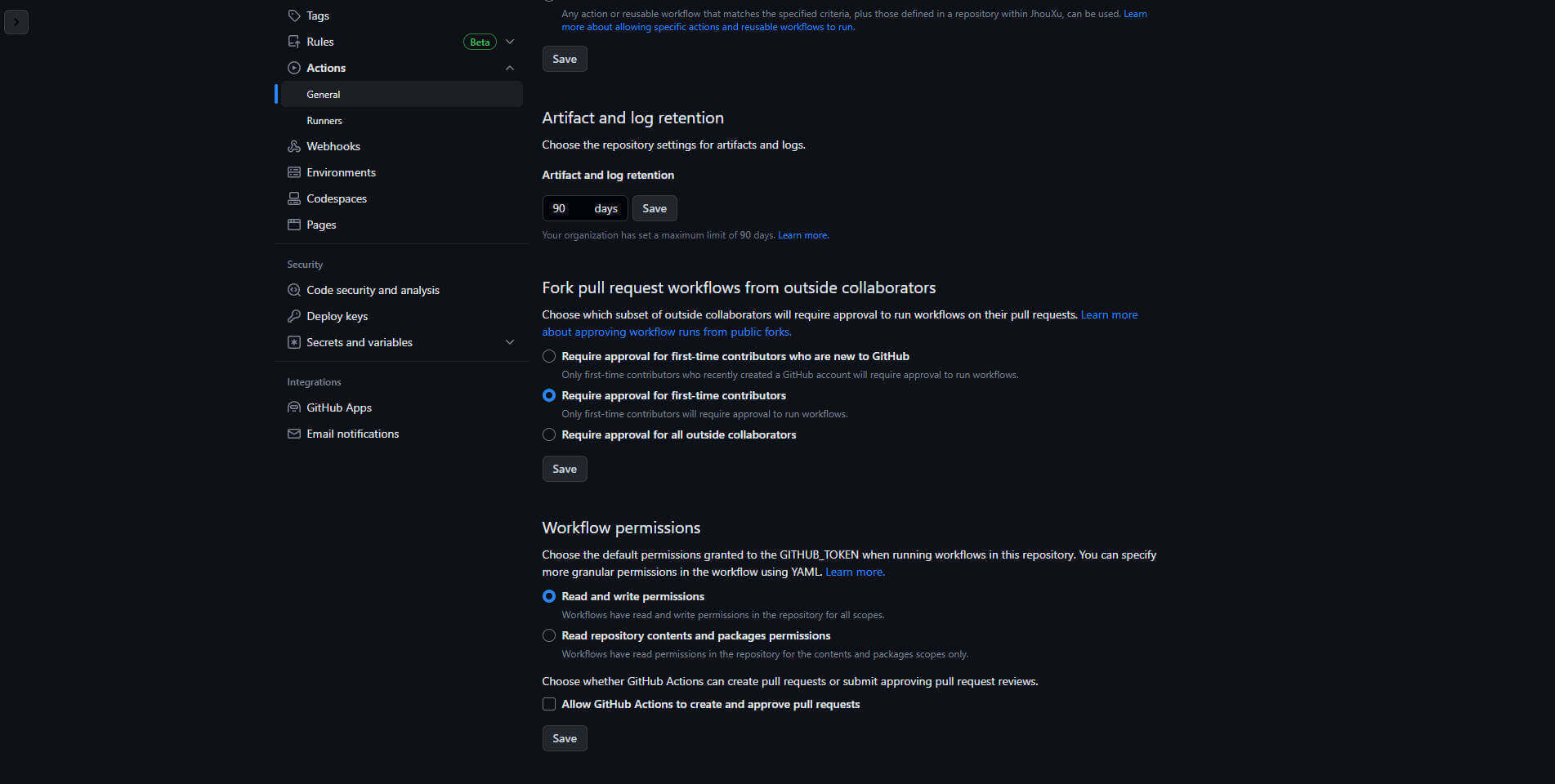Viewport: 1555px width, 784px height.
Task: Open Learn more link under Workflow permissions
Action: click(x=855, y=572)
